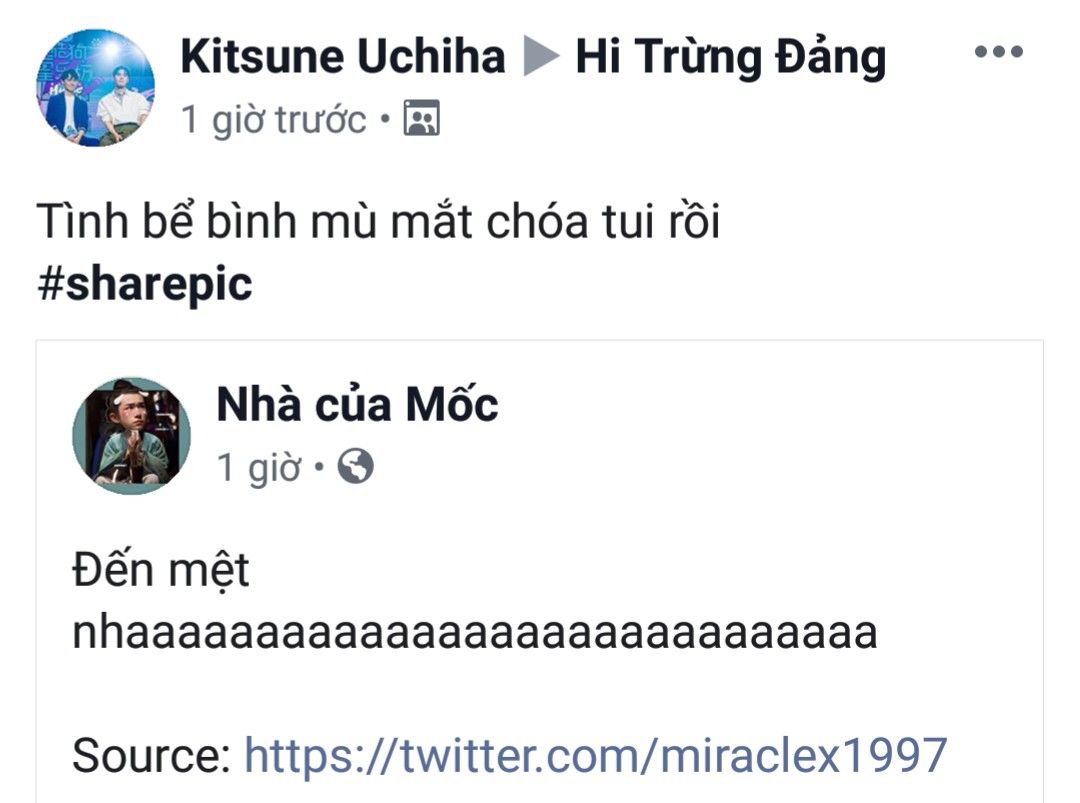
Task: Open the #sharepic hashtag
Action: [144, 284]
